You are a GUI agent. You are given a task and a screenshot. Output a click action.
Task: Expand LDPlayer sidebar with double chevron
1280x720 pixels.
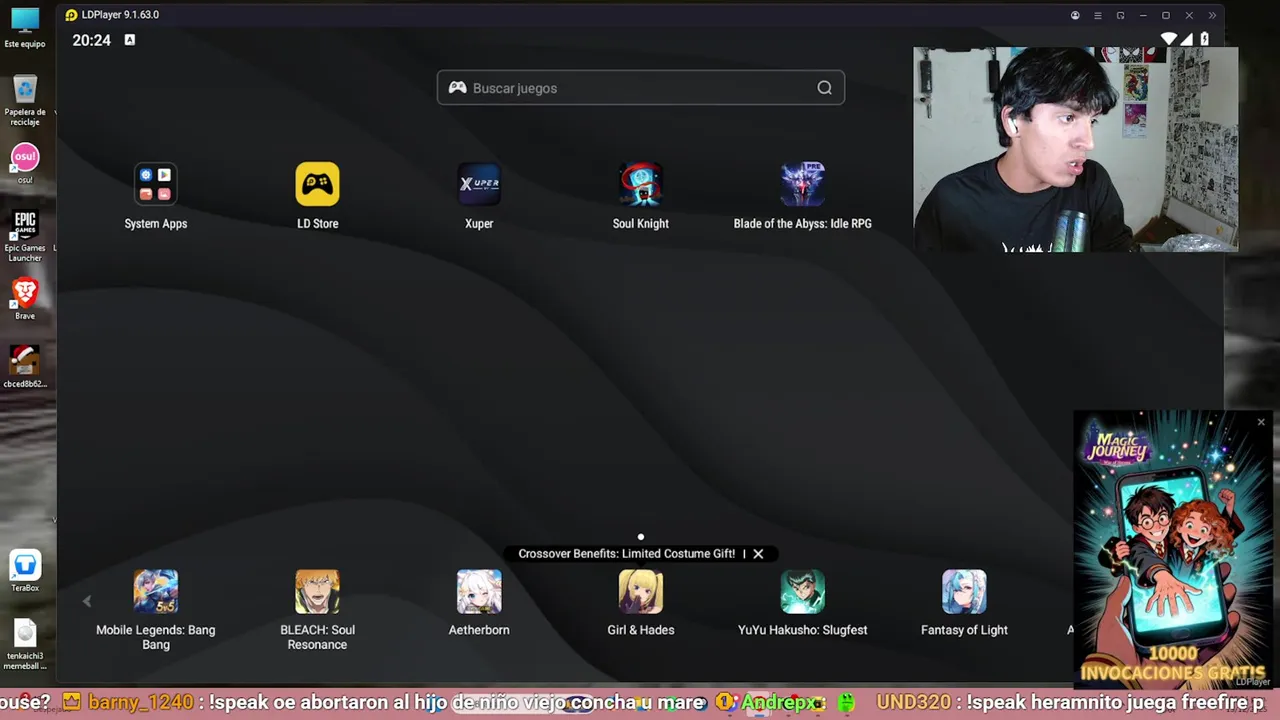pyautogui.click(x=1212, y=15)
